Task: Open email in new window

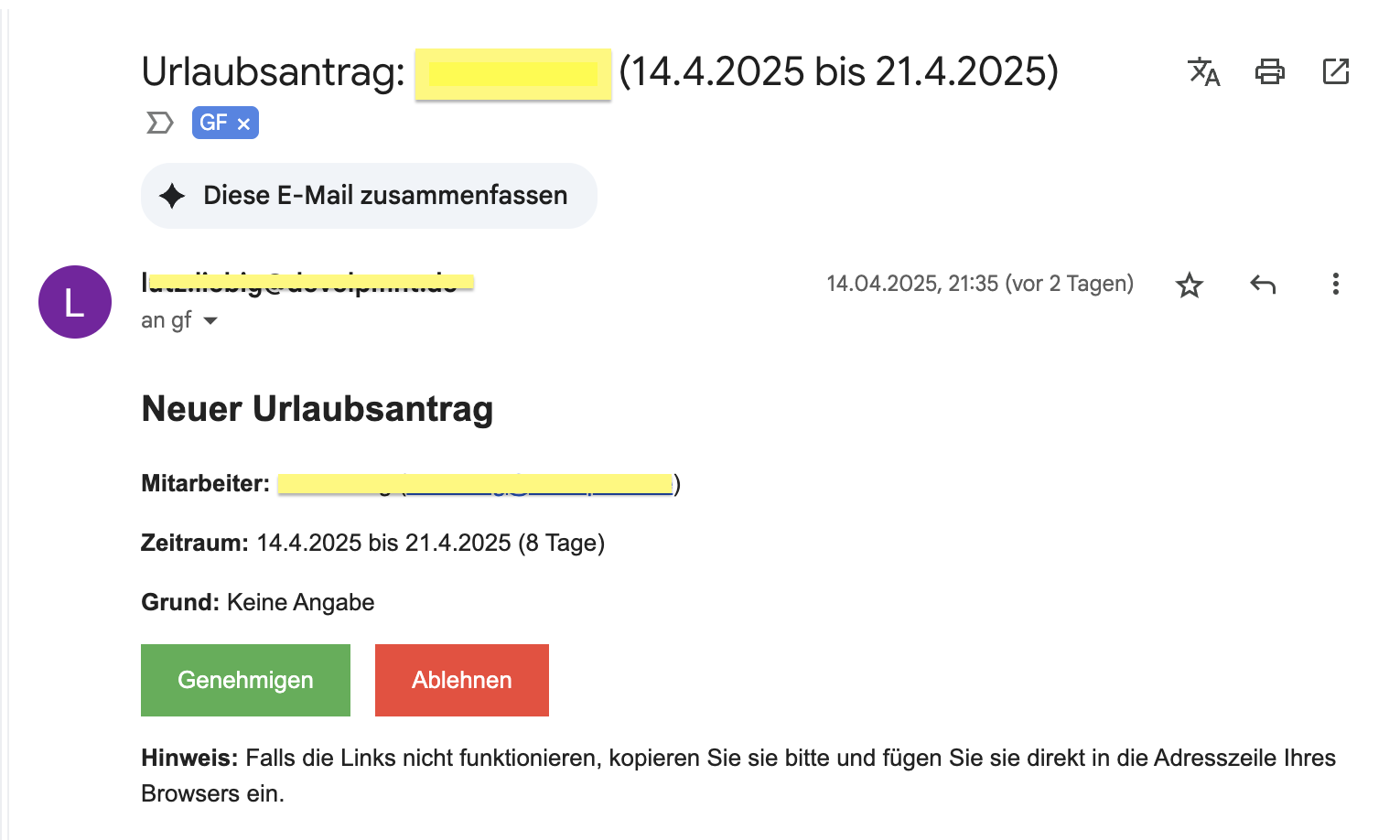Action: point(1335,71)
